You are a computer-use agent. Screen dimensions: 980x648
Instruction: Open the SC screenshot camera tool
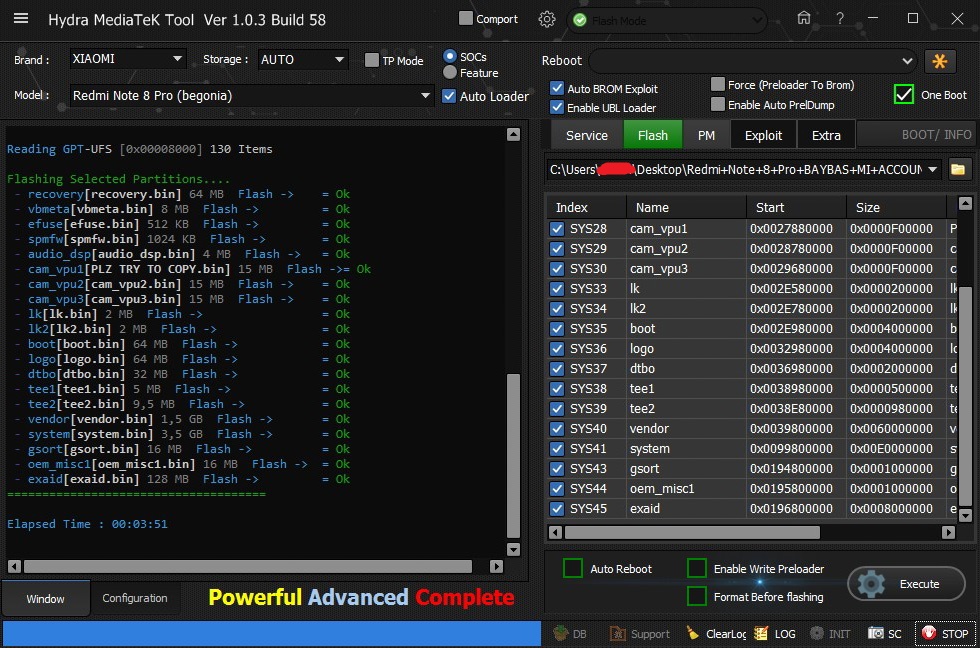point(885,633)
